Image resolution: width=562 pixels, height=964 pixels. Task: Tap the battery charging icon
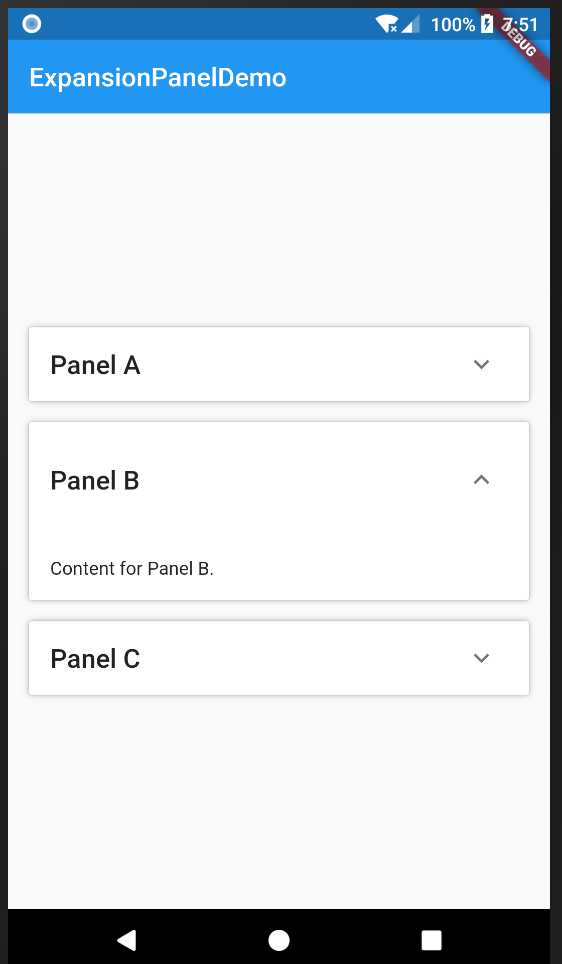coord(487,24)
